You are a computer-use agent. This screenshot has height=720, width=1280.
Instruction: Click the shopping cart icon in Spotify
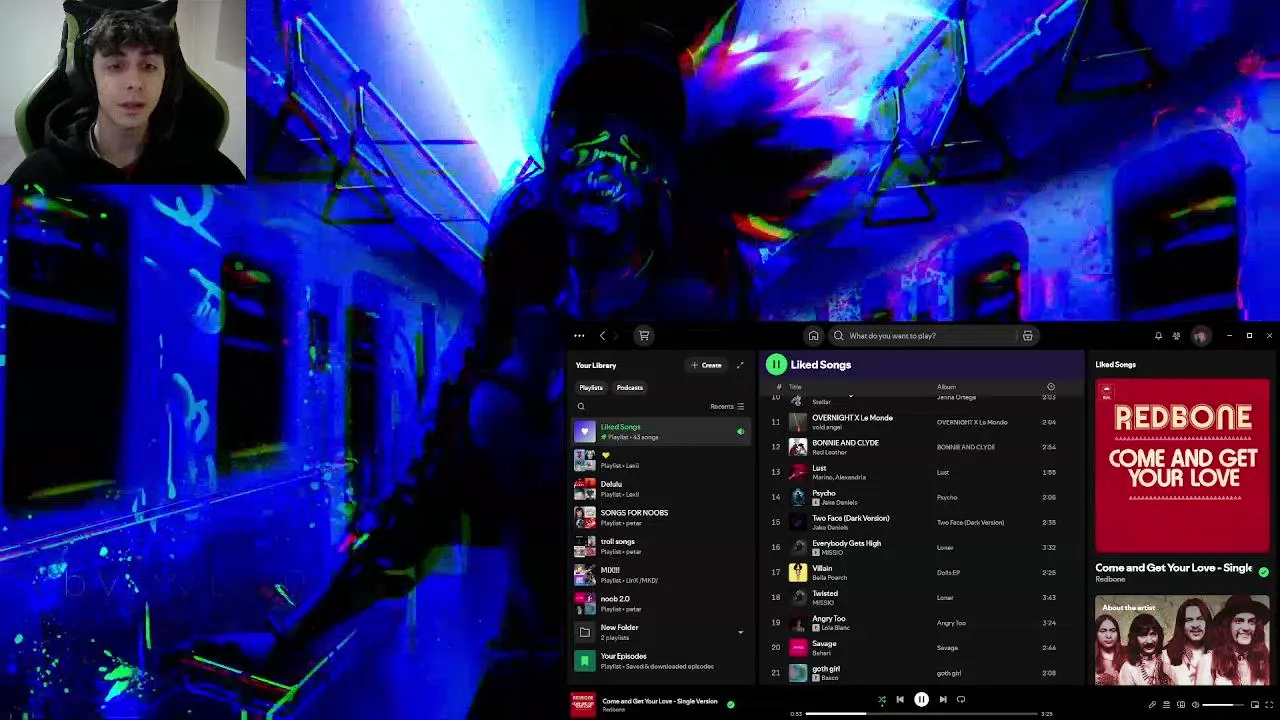click(644, 336)
